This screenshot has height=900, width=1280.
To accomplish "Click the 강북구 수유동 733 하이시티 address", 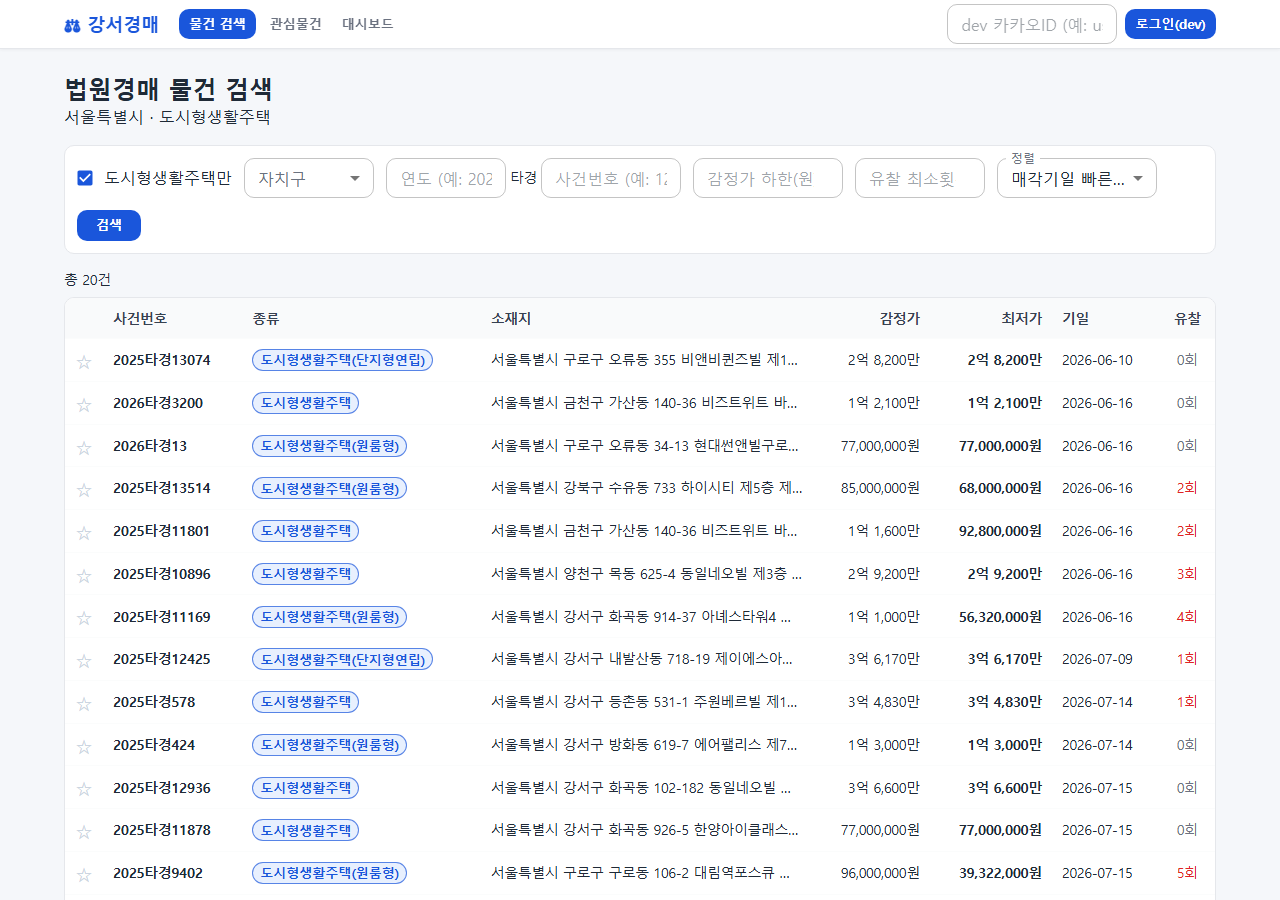I will pyautogui.click(x=647, y=488).
